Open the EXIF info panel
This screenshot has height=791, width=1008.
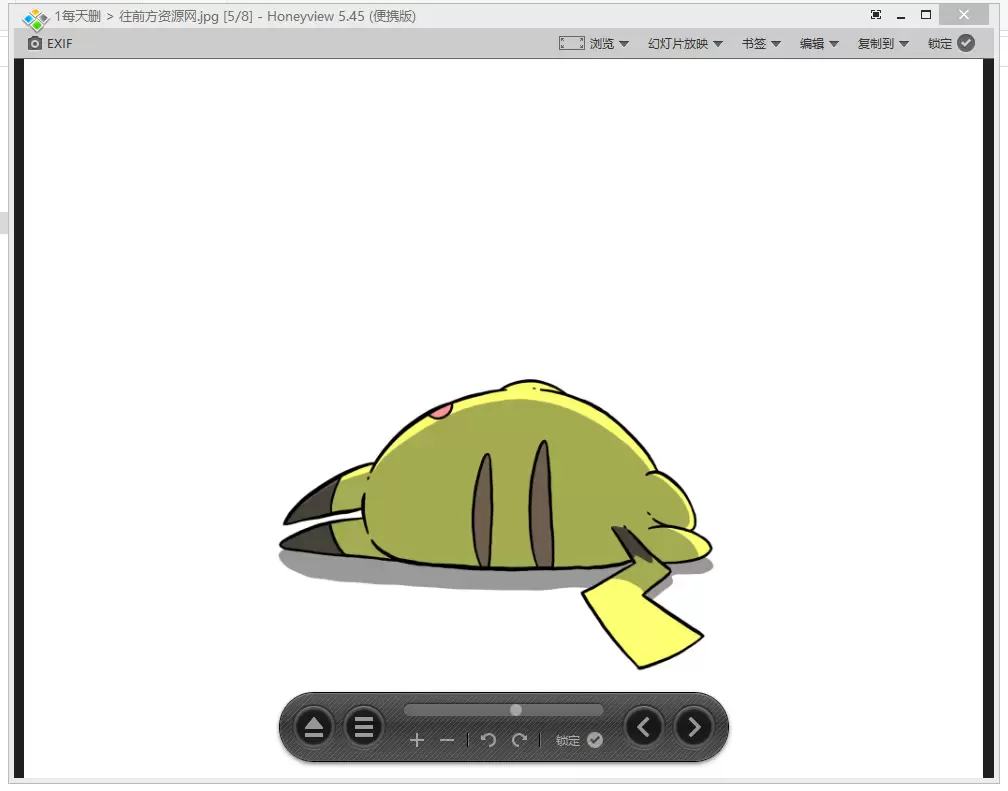point(50,43)
